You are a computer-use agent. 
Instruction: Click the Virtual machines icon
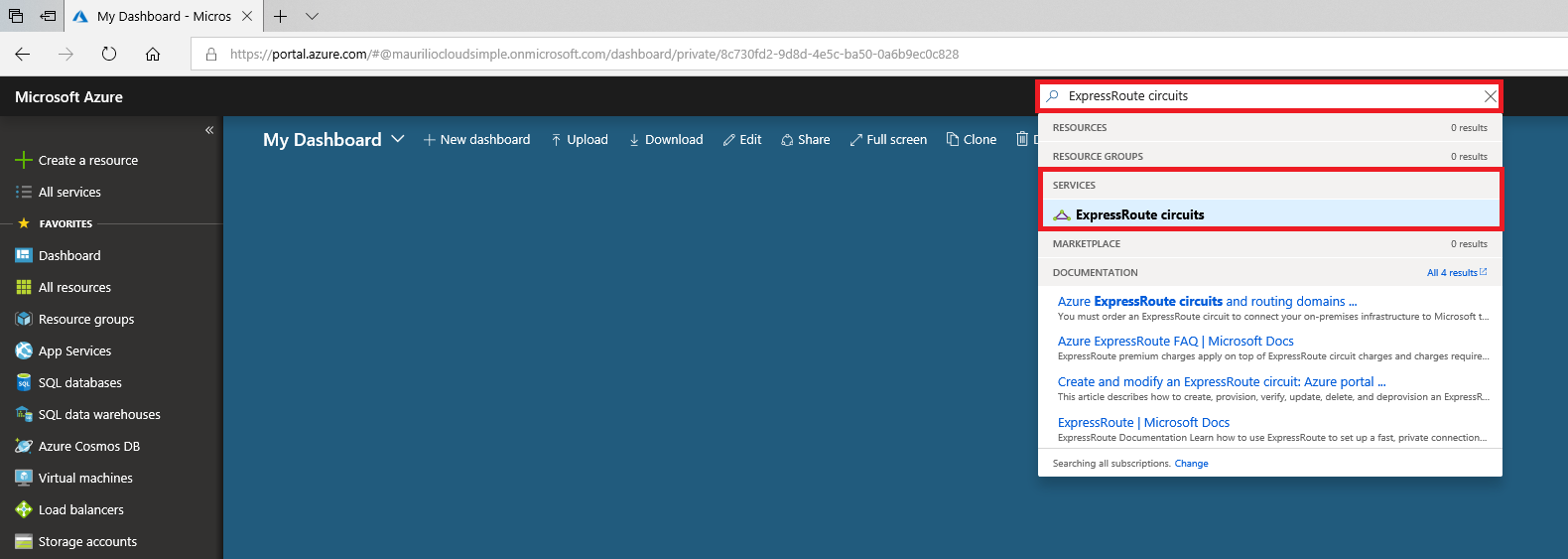pos(24,478)
